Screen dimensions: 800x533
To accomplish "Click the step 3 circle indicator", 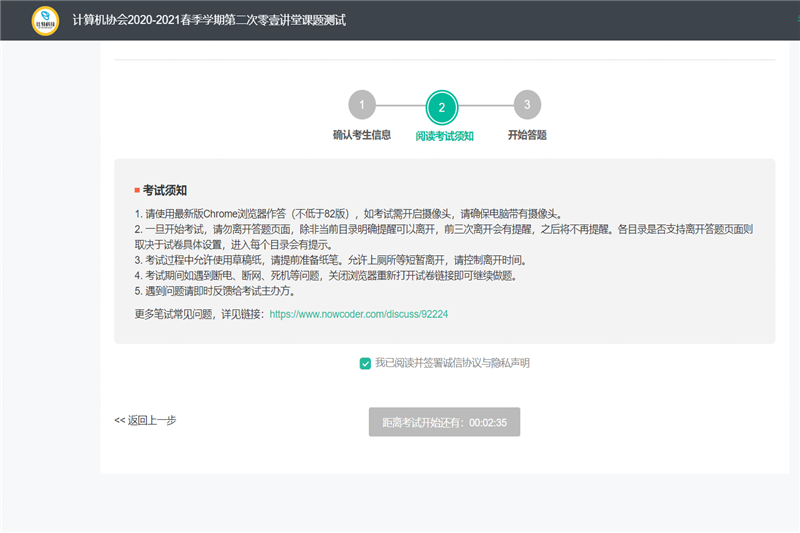I will coord(527,104).
